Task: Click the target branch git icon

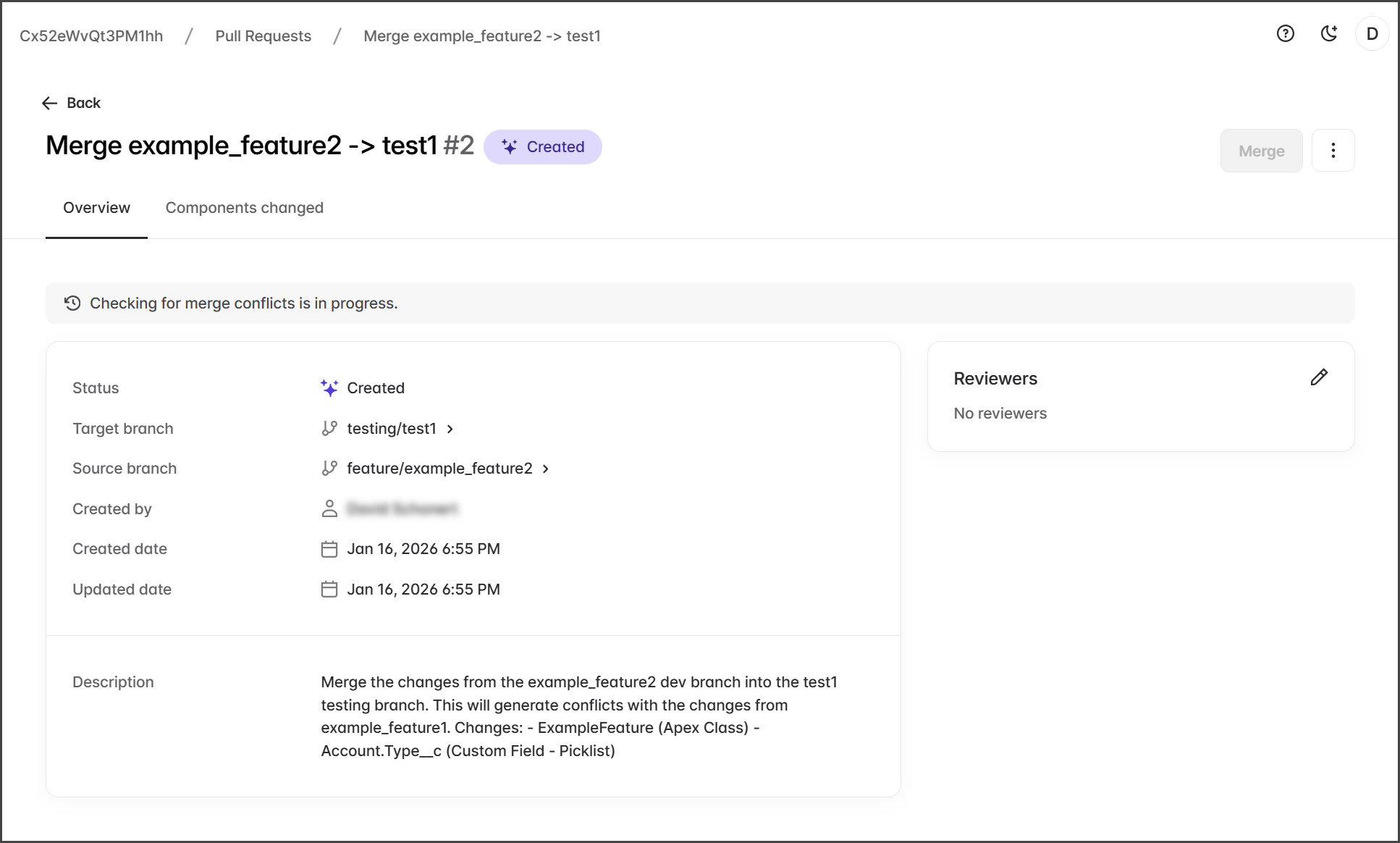Action: pyautogui.click(x=329, y=429)
